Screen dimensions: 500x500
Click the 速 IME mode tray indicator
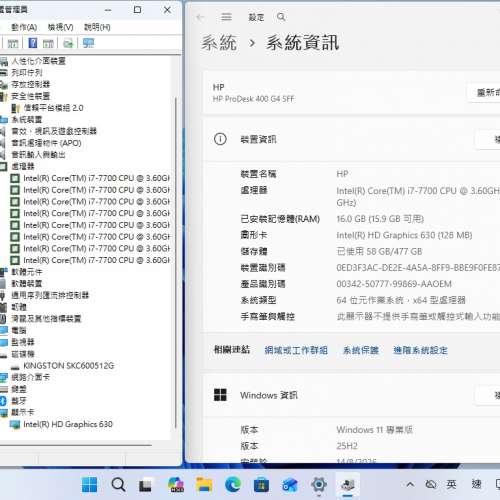click(477, 484)
